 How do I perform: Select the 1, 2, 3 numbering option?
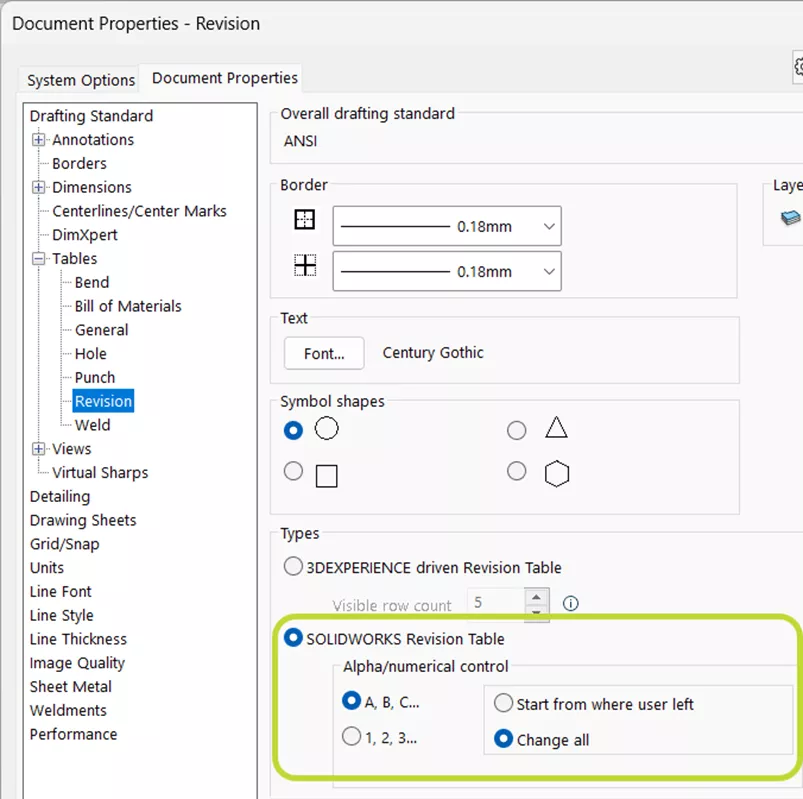coord(351,736)
